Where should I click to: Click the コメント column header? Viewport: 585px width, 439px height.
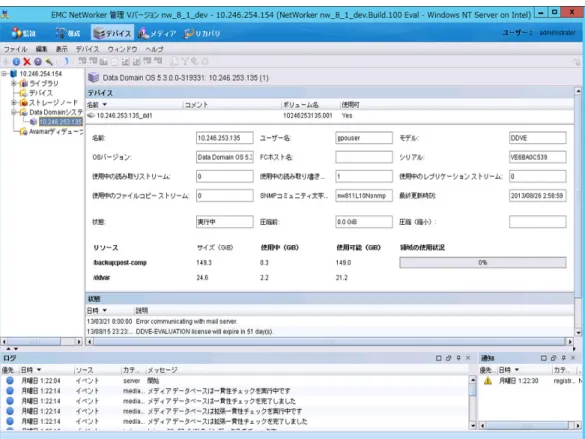coord(232,105)
